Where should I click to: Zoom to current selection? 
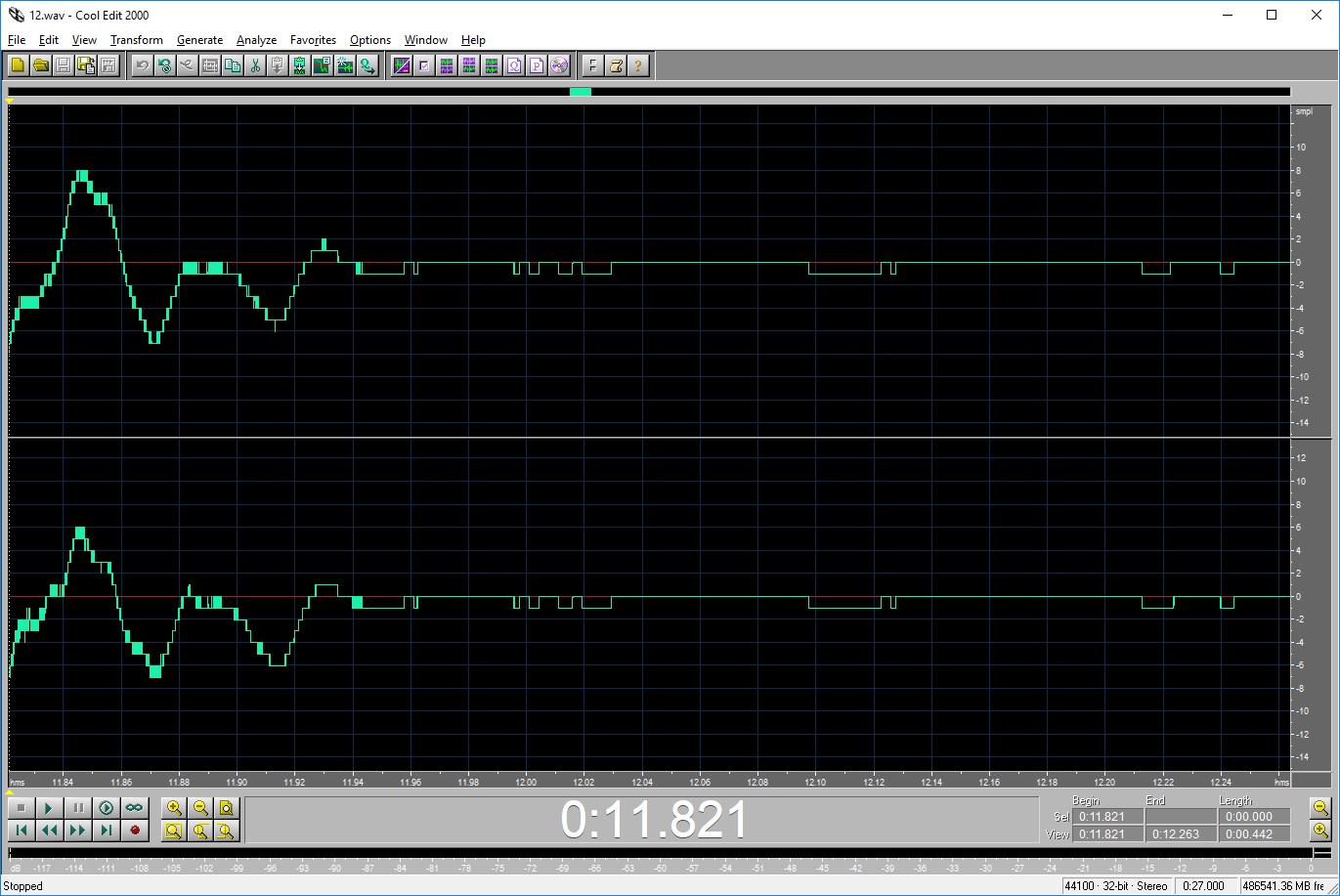[x=174, y=831]
